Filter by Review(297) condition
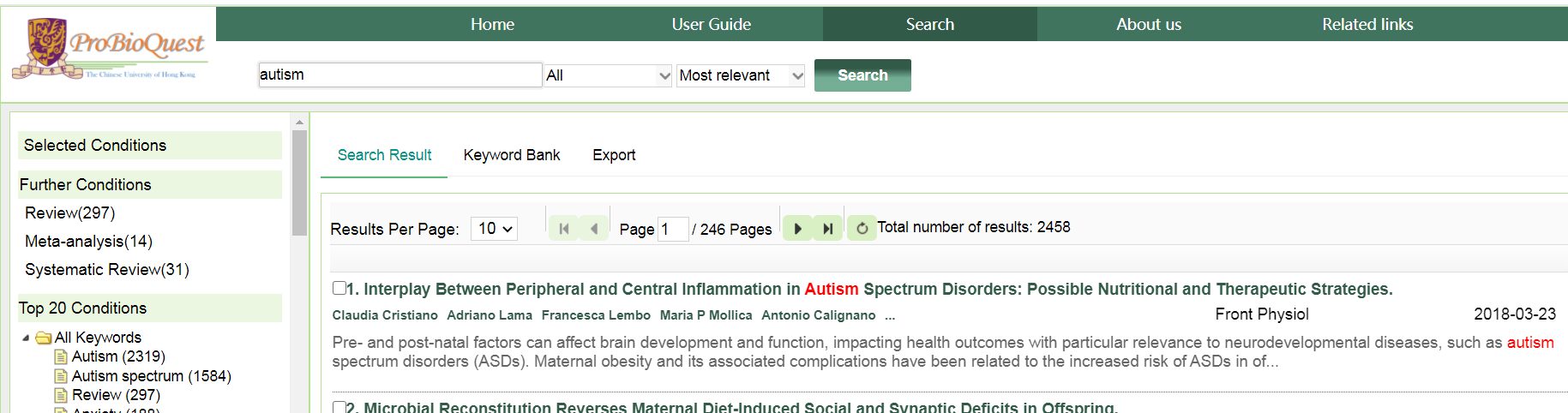 69,212
